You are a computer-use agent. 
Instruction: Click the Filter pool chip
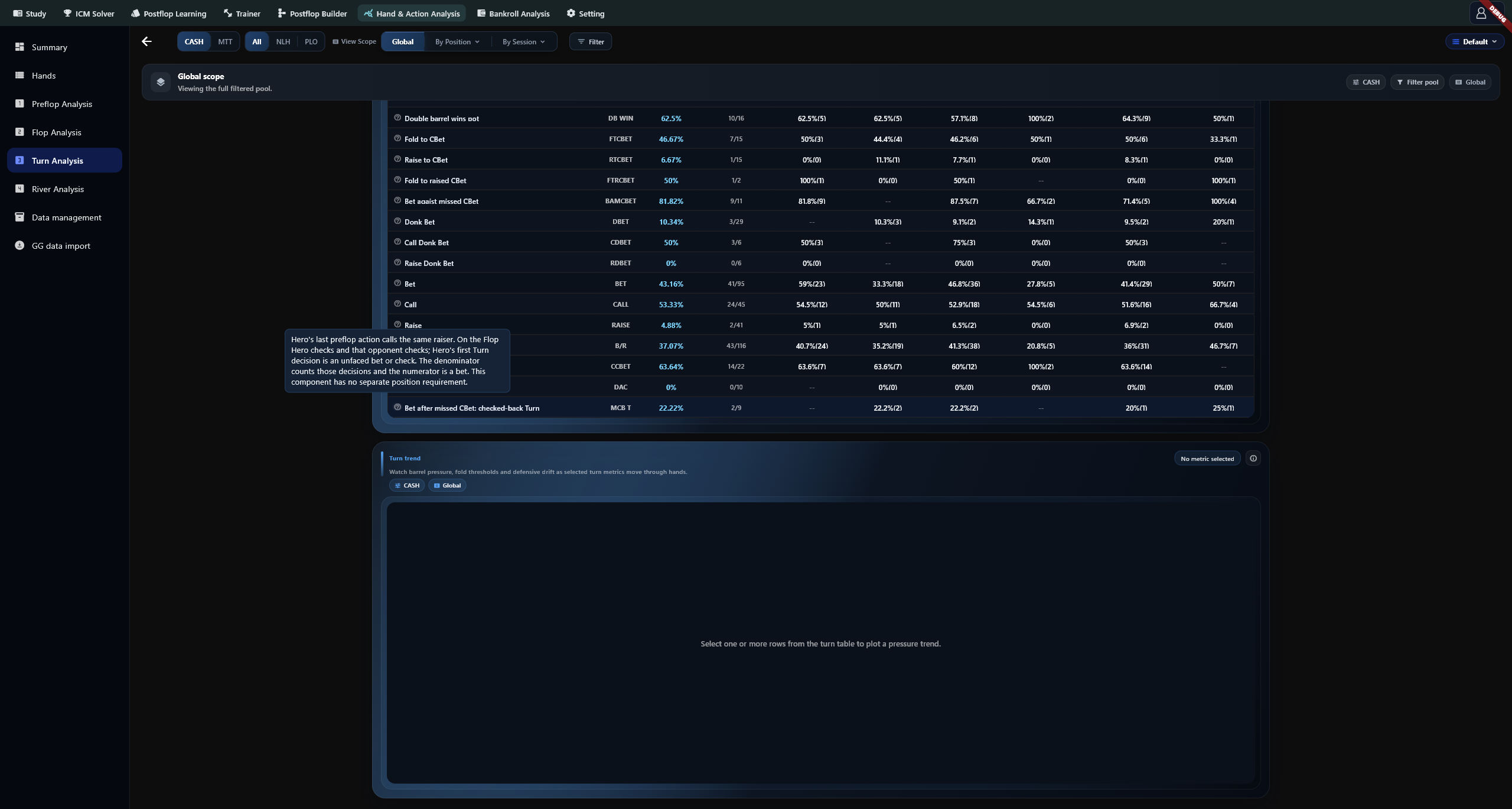pyautogui.click(x=1417, y=82)
